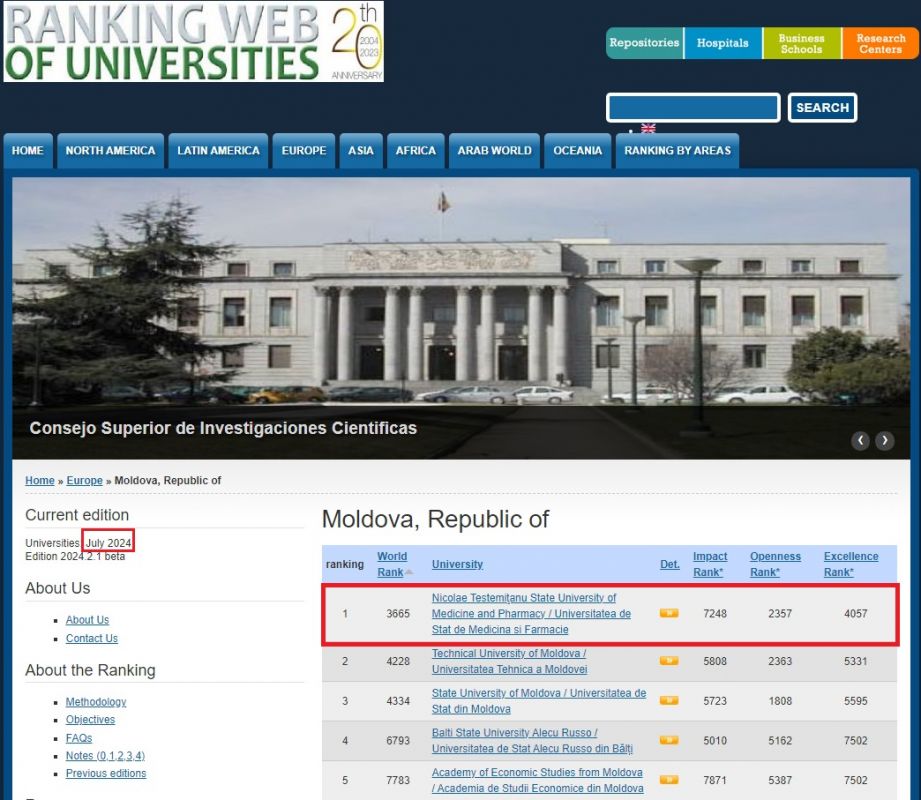The height and width of the screenshot is (800, 921).
Task: Click the details icon for Nicolae Testemițanu University
Action: (669, 613)
